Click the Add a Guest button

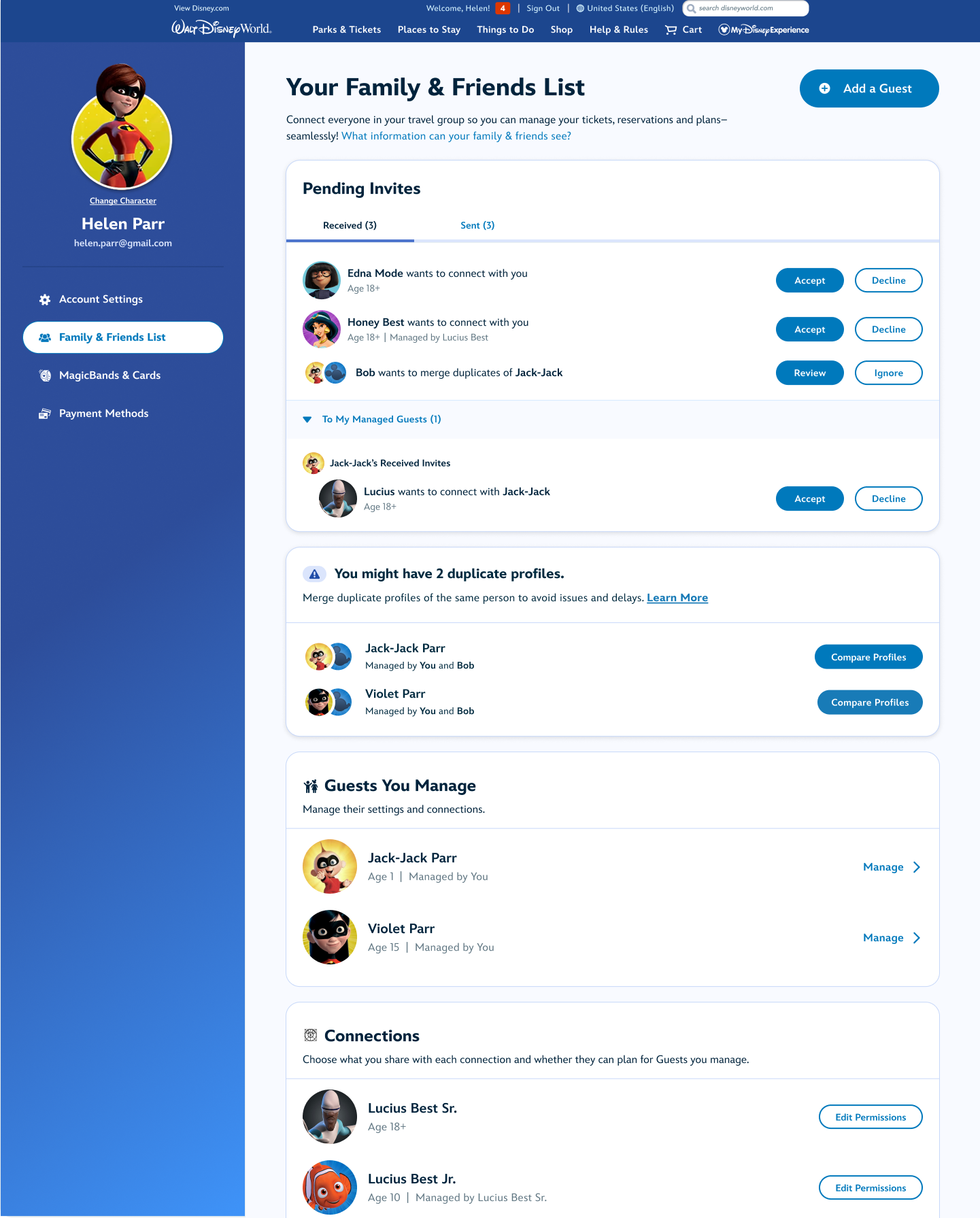[869, 88]
